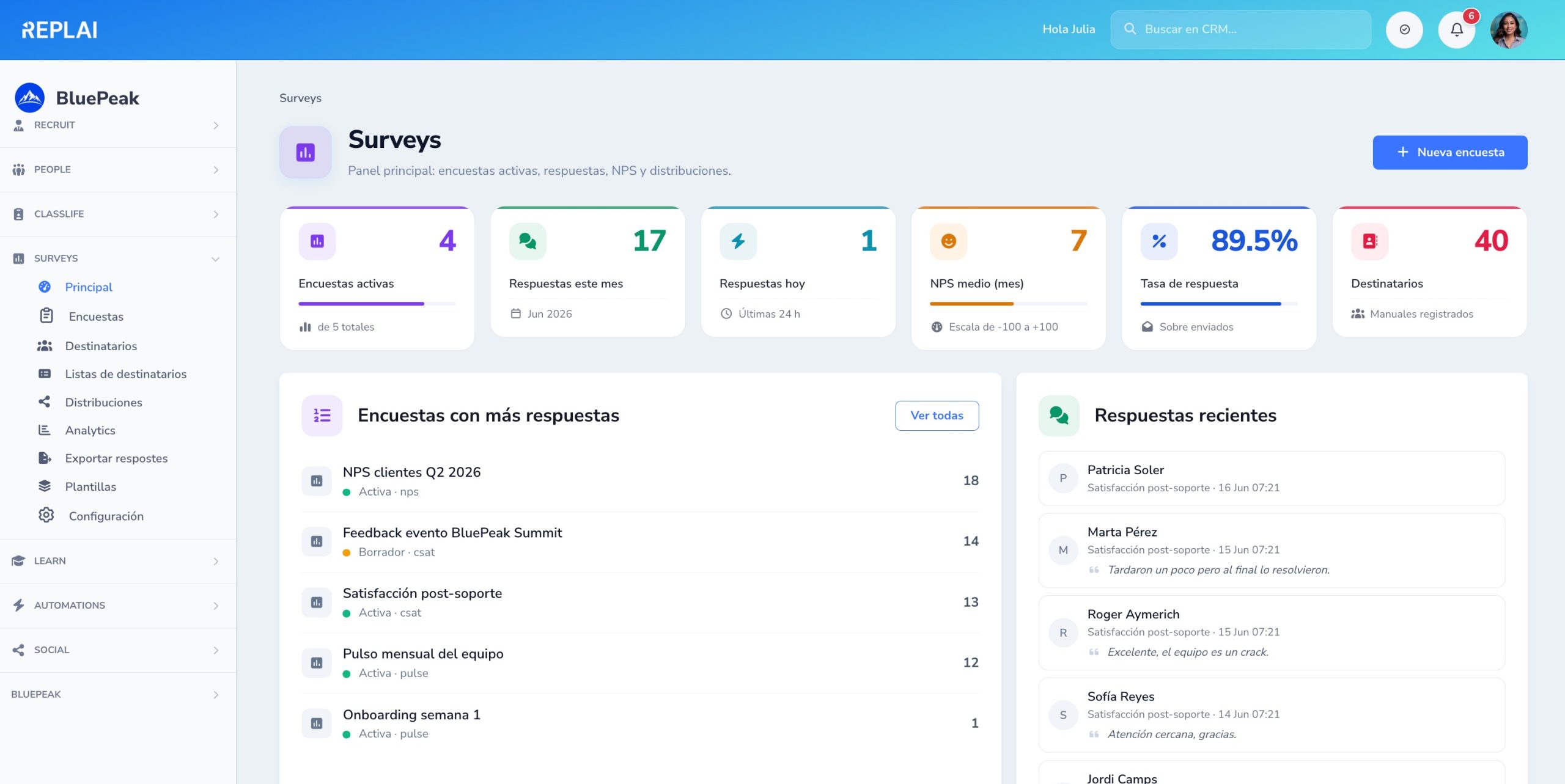Click the 'Escala de -100 a +100' text
This screenshot has height=784, width=1565.
tap(1003, 327)
